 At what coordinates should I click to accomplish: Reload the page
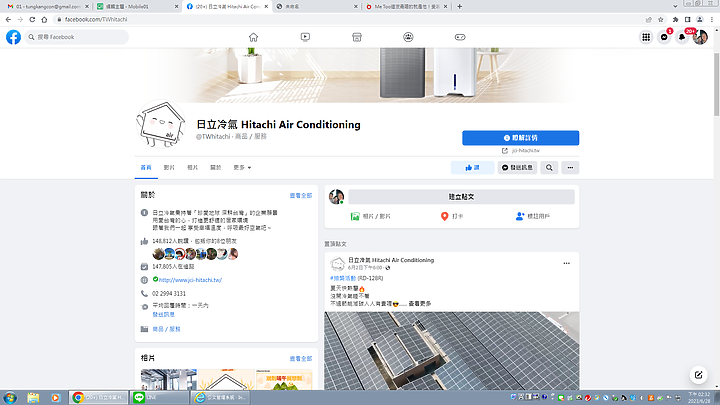coord(32,19)
